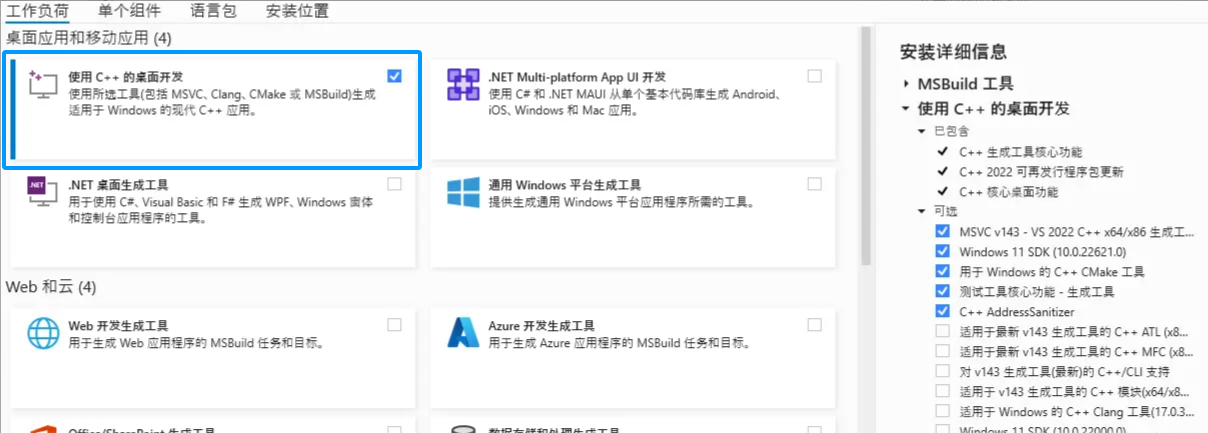Uncheck the C++ AddressSanitizer option

pos(942,311)
